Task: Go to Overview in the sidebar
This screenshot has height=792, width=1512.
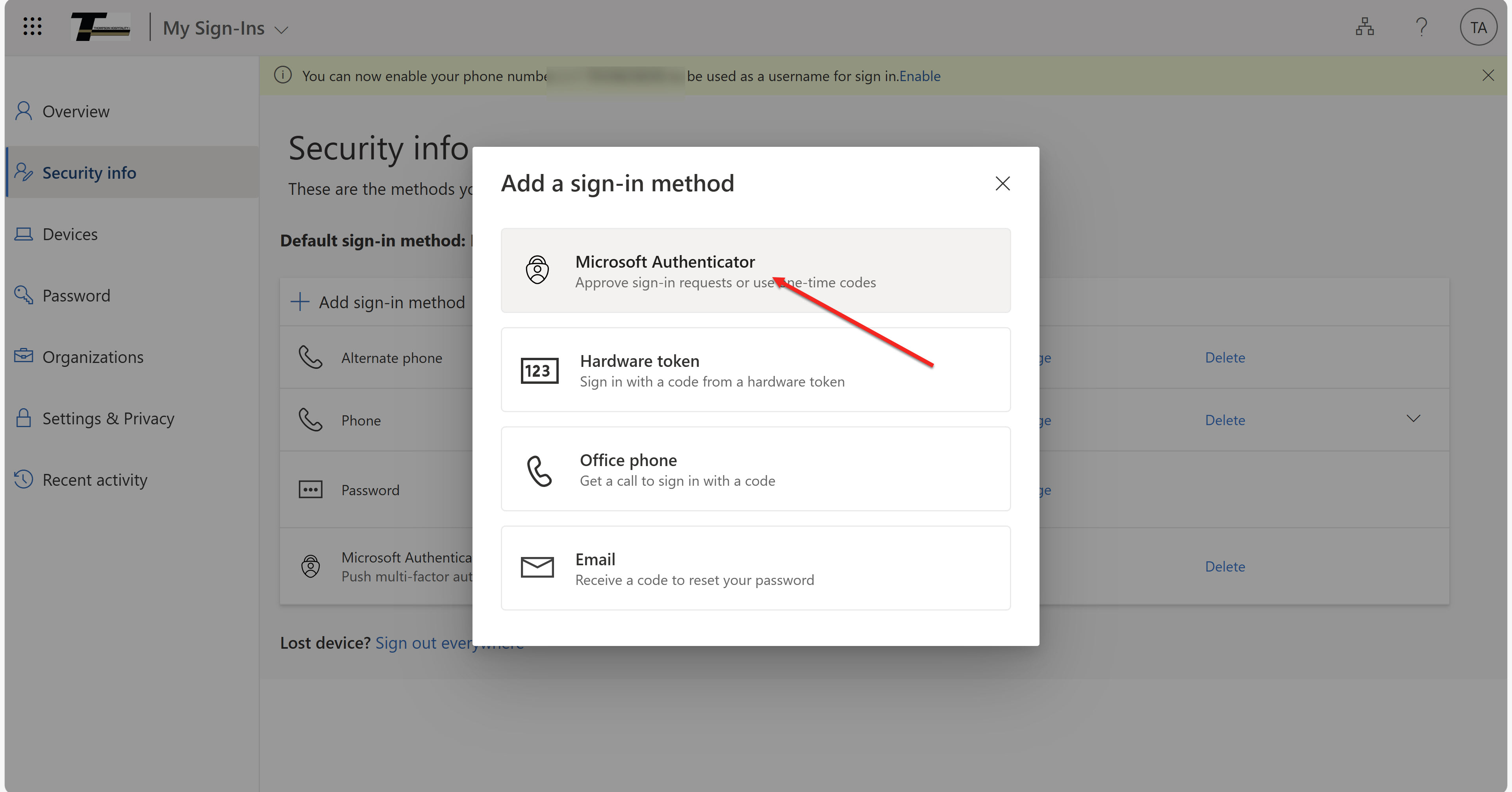Action: coord(132,111)
